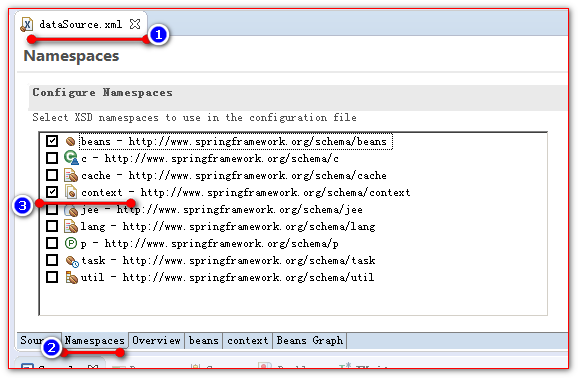Switch to the Overview tab
This screenshot has height=378, width=578.
click(x=156, y=340)
